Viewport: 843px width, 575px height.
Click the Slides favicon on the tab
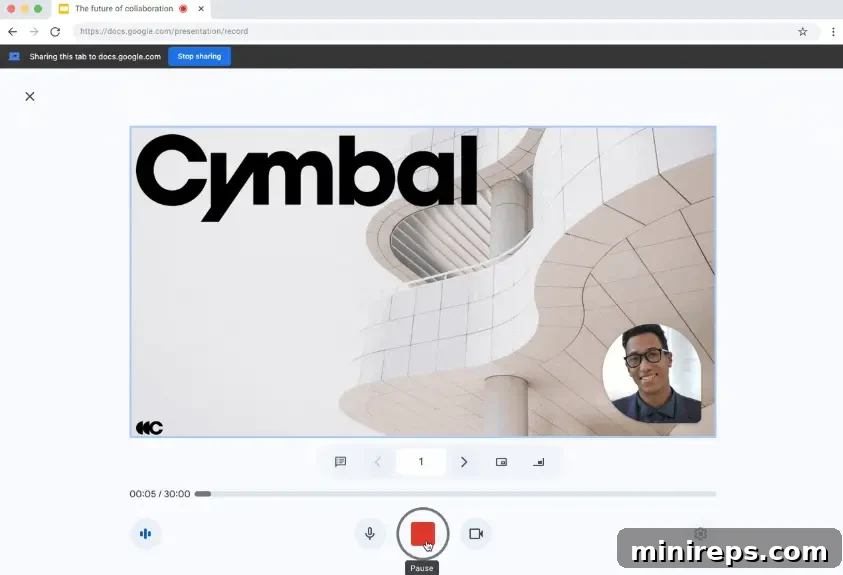(63, 9)
